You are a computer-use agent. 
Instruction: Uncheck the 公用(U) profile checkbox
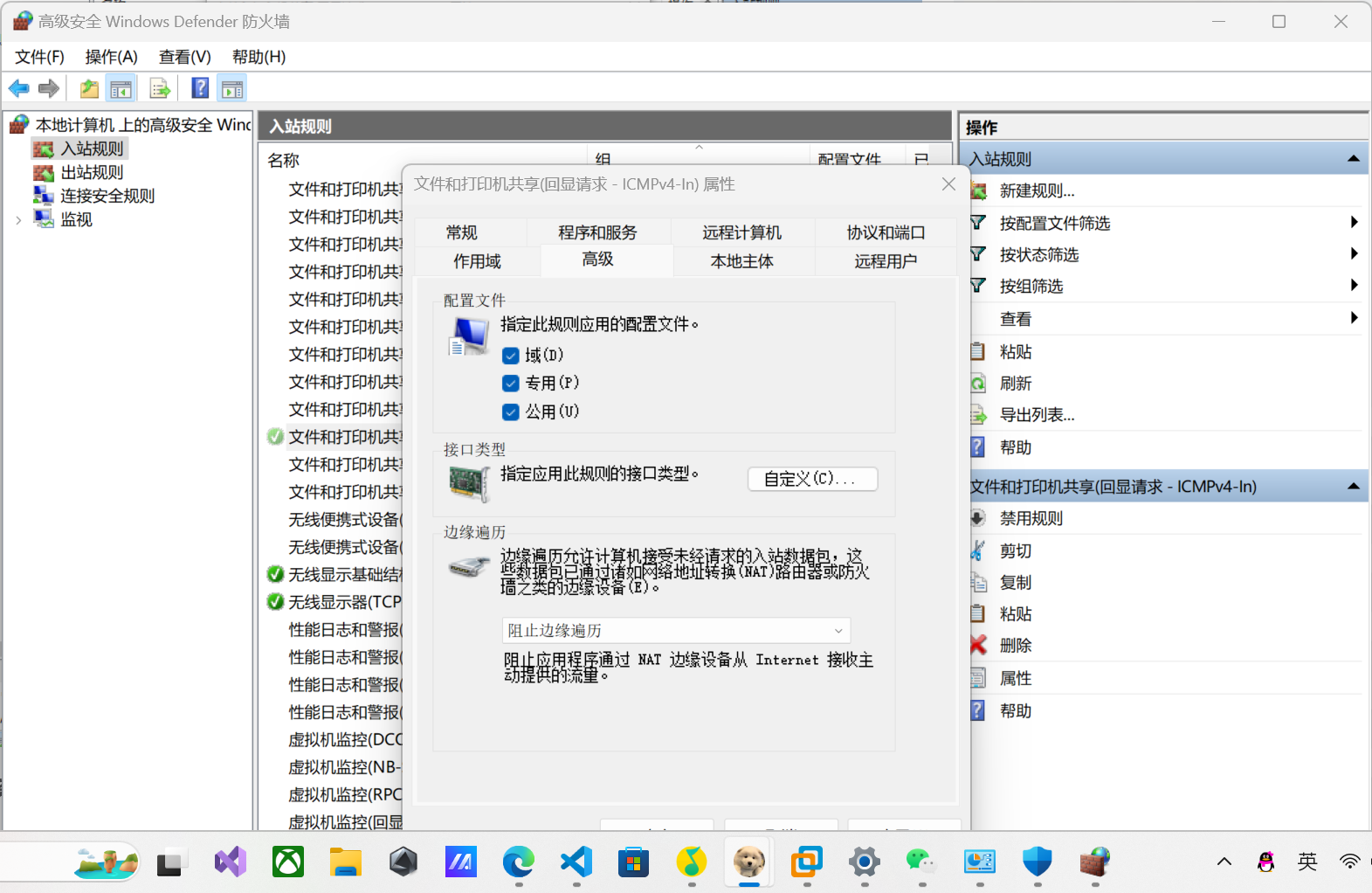point(511,412)
